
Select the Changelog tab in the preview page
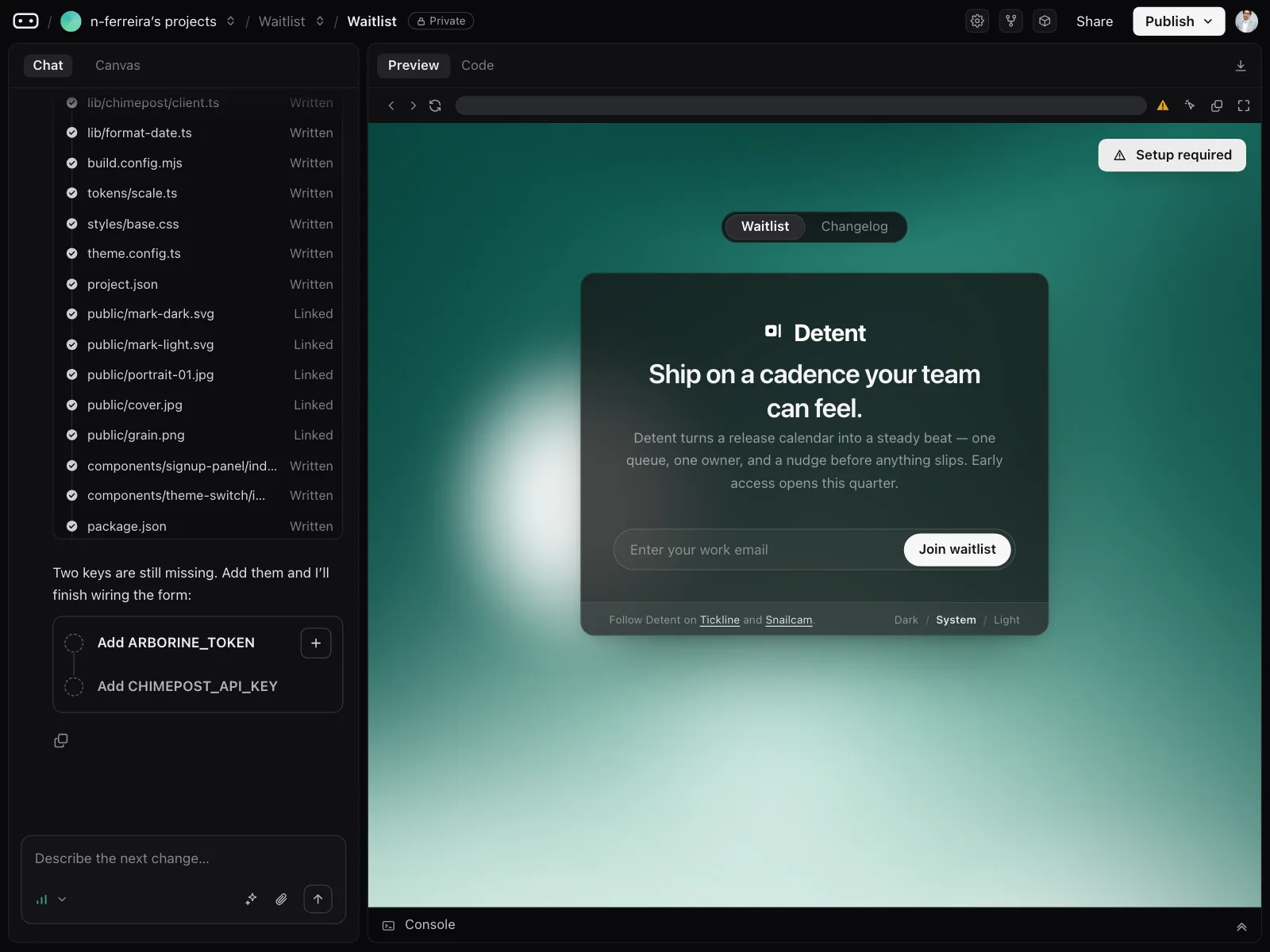click(x=854, y=227)
